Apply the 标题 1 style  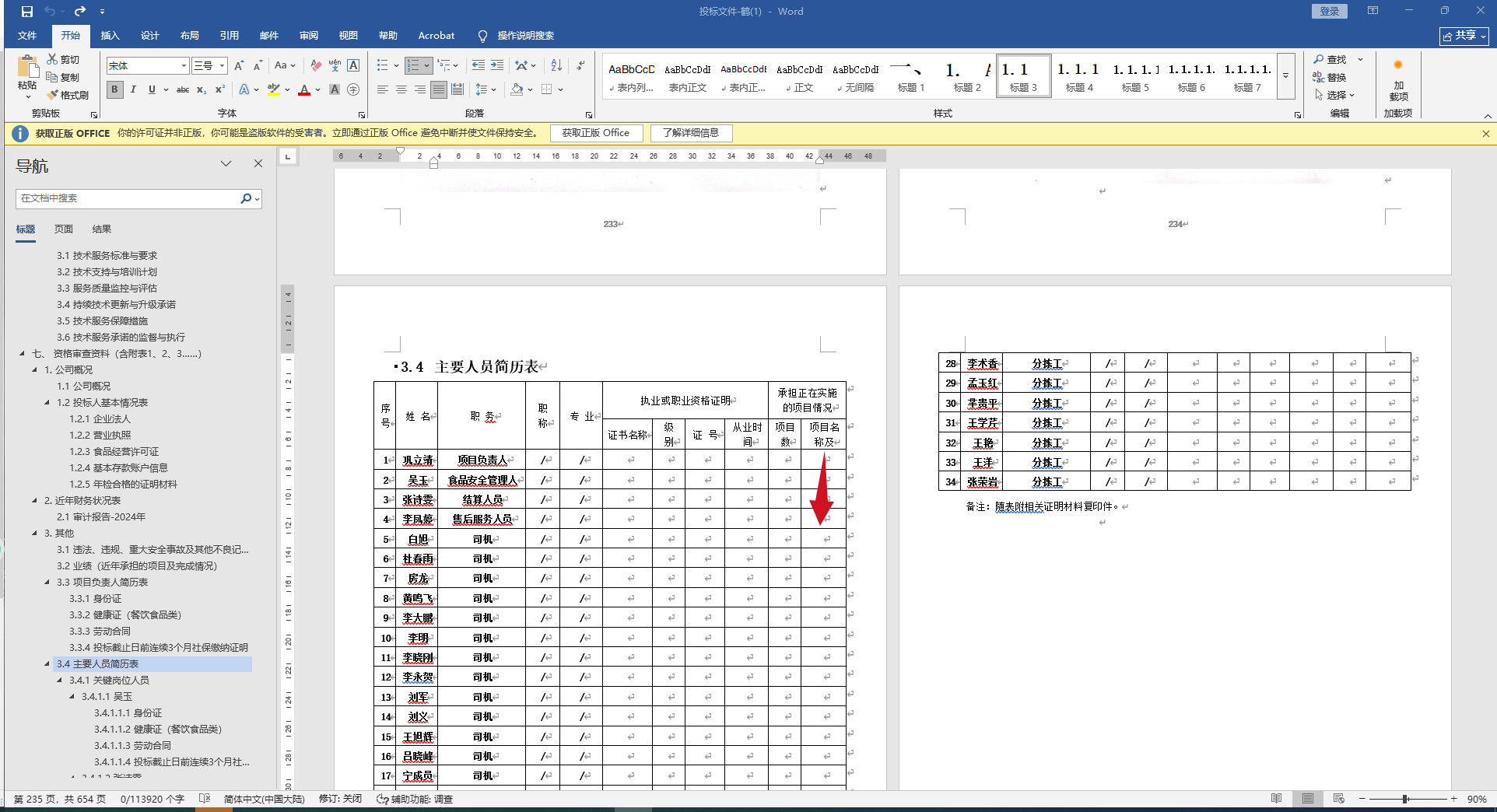click(911, 76)
